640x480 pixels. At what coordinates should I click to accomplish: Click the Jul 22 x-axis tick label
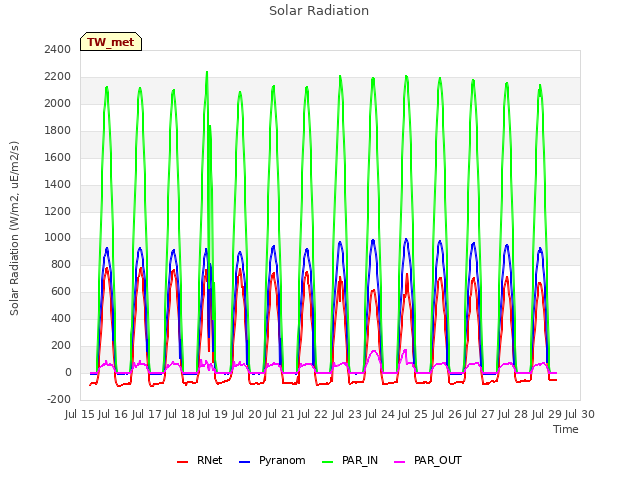pyautogui.click(x=313, y=414)
